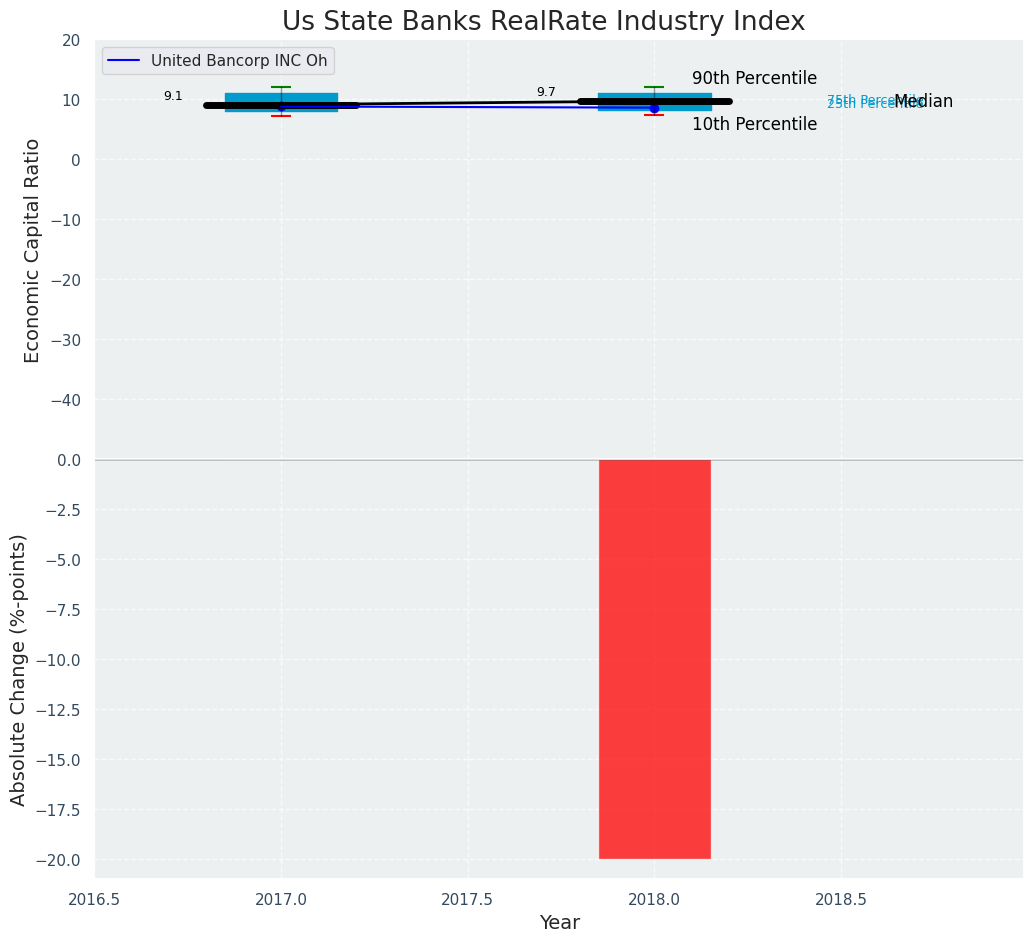The image size is (1034, 942).
Task: Click the '9.1' value label
Action: coord(173,96)
